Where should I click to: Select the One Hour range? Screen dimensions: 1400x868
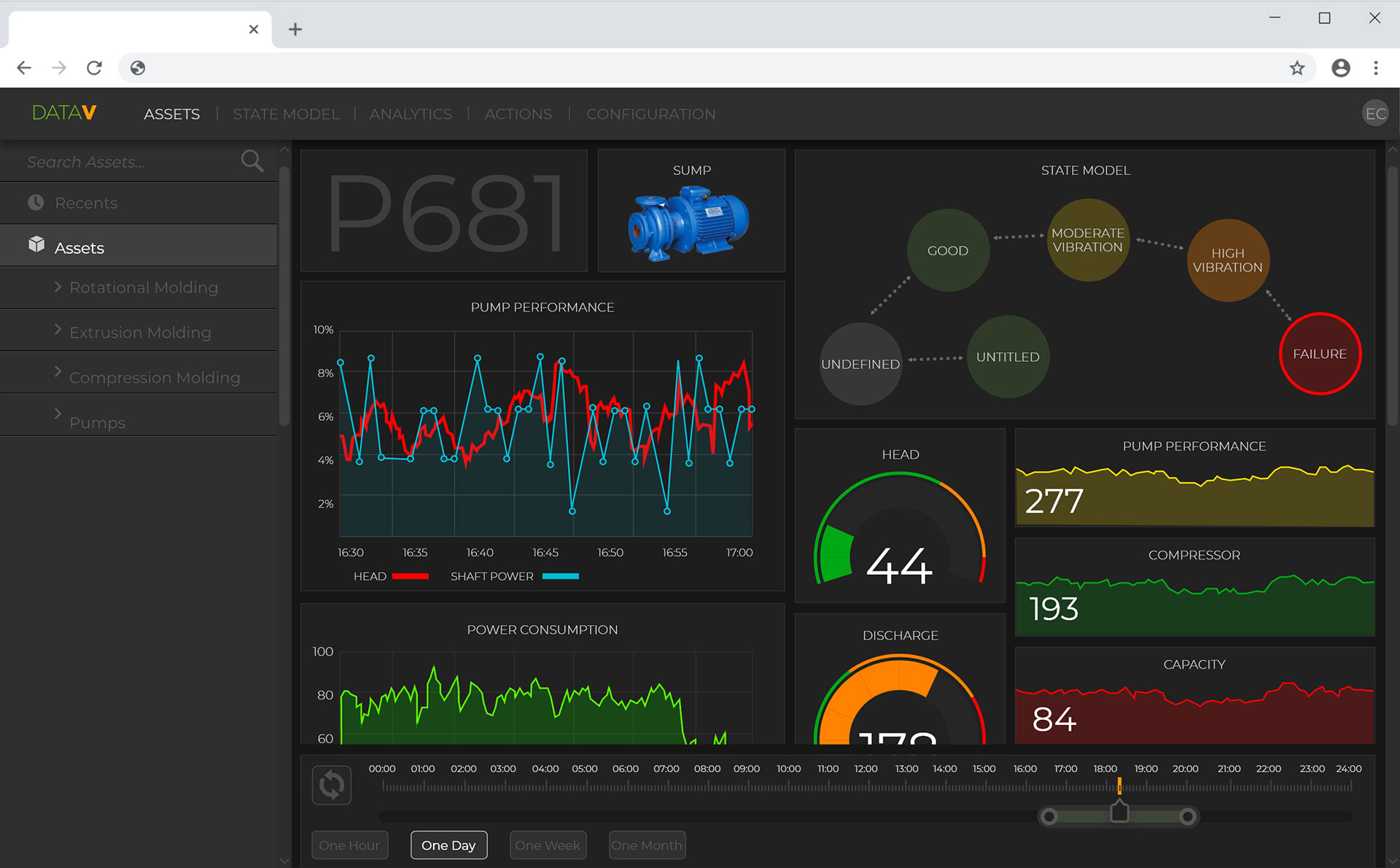[349, 845]
